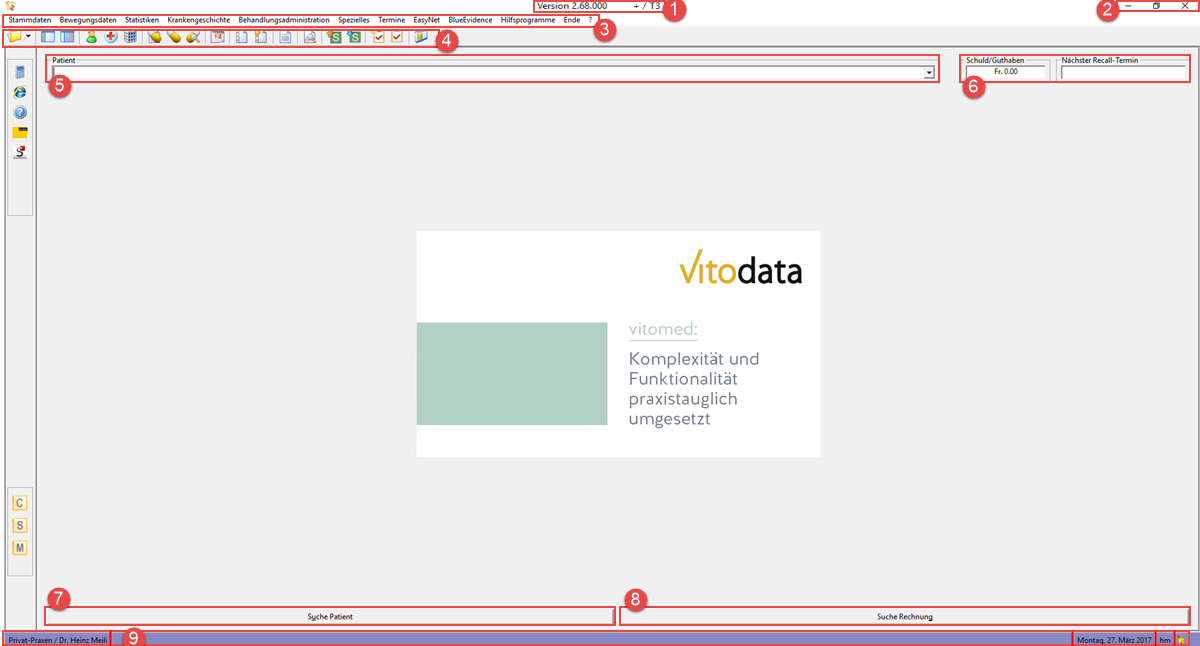Open the Termine menu
This screenshot has width=1200, height=646.
[x=392, y=20]
